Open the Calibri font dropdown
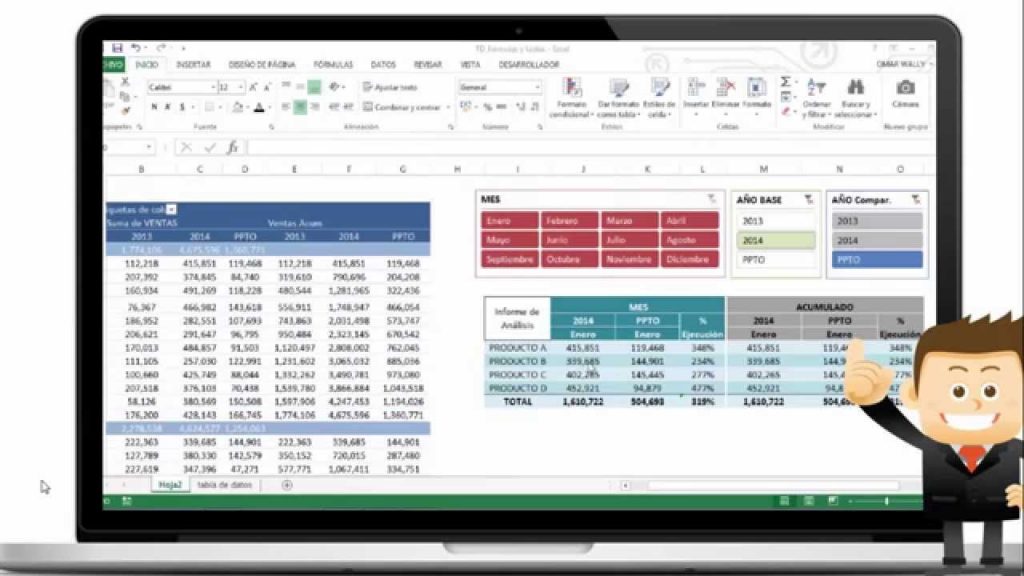Screen dimensions: 1024x576 pos(213,88)
